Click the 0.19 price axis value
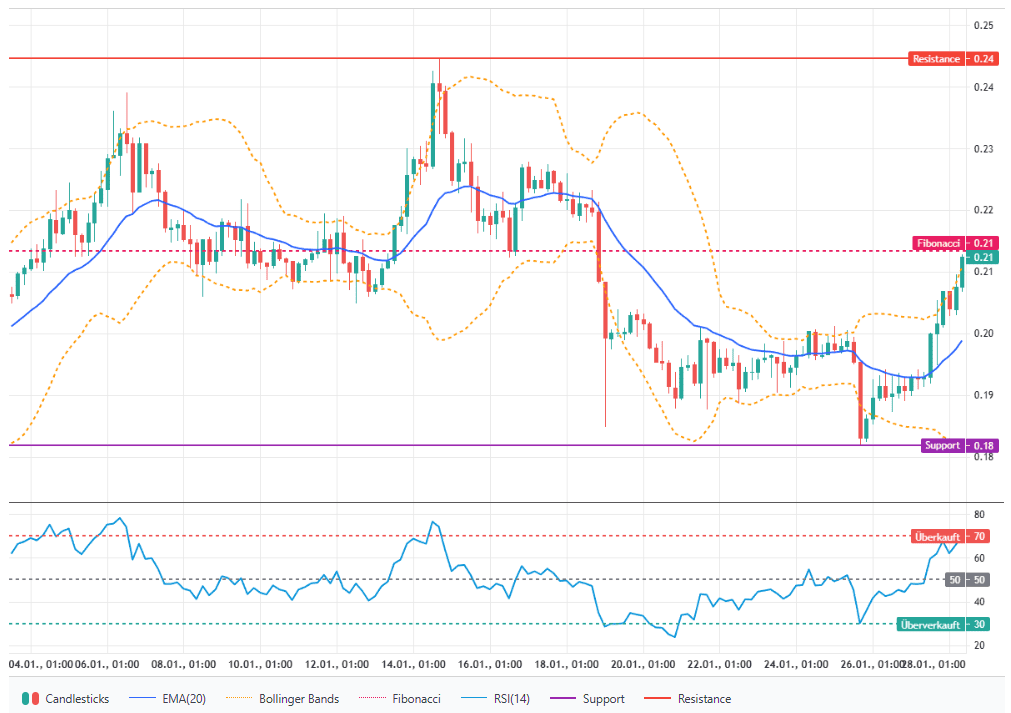The width and height of the screenshot is (1011, 713). point(983,395)
